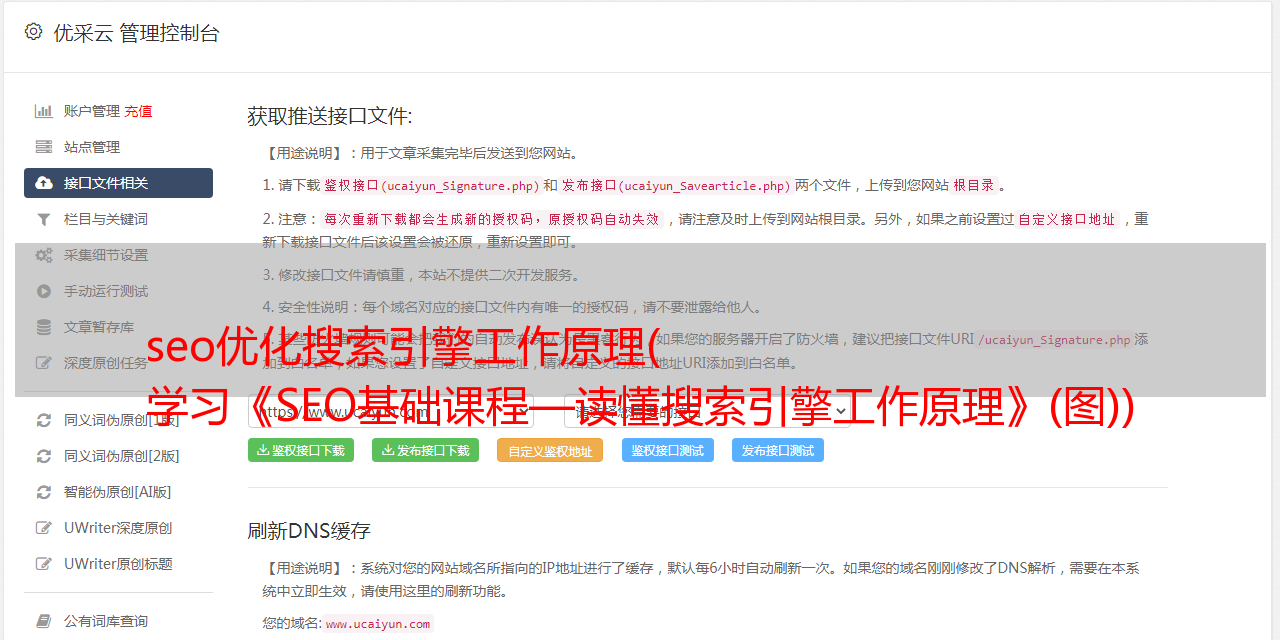Click the book icon for 公有词库查询
This screenshot has height=640, width=1280.
point(44,621)
